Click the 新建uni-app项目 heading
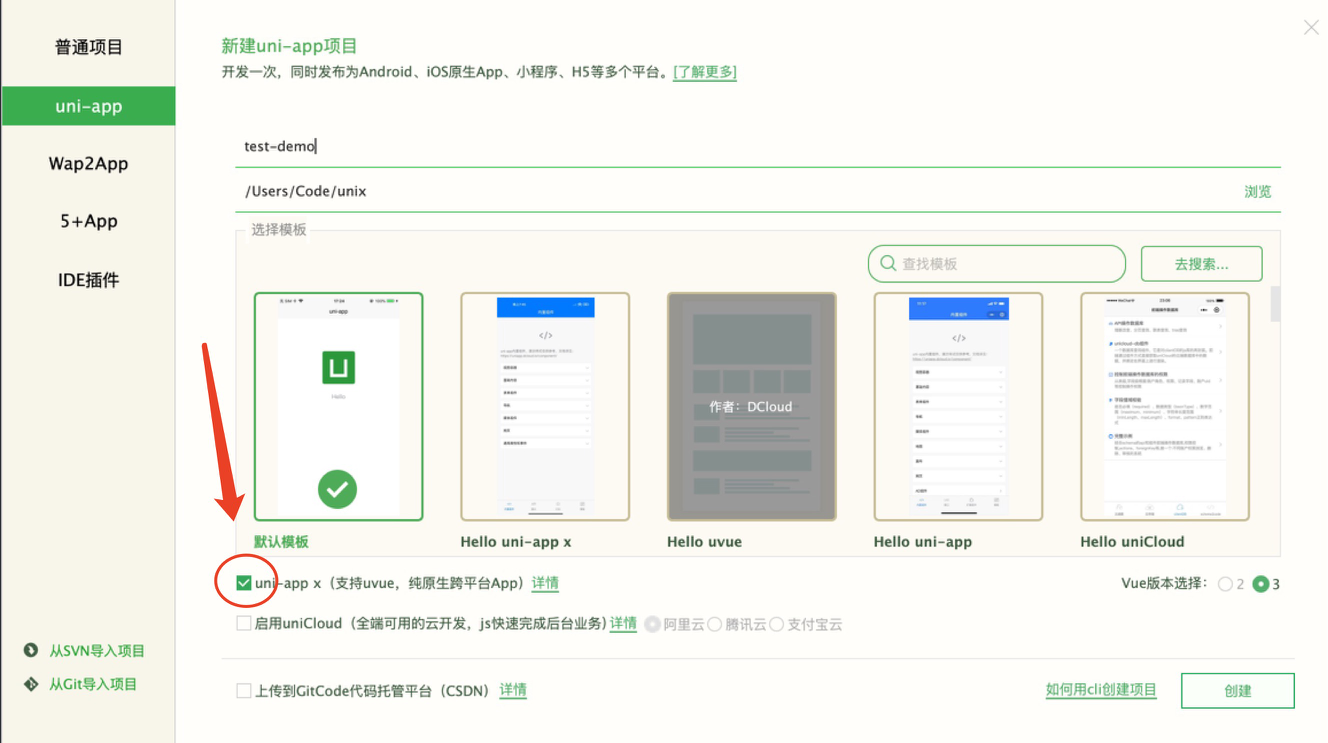Viewport: 1328px width, 743px height. pyautogui.click(x=289, y=46)
